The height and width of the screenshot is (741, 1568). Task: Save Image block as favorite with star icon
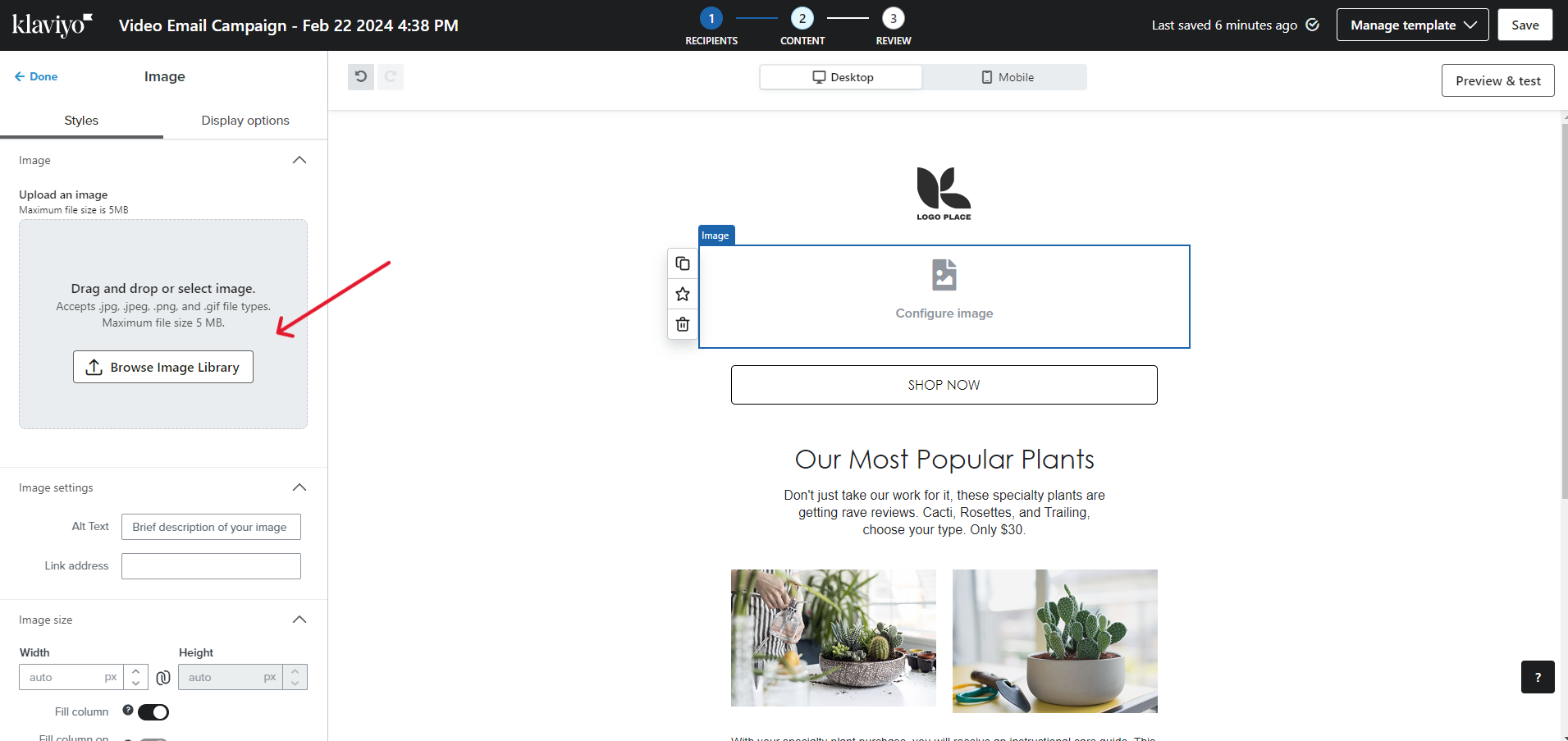coord(683,294)
